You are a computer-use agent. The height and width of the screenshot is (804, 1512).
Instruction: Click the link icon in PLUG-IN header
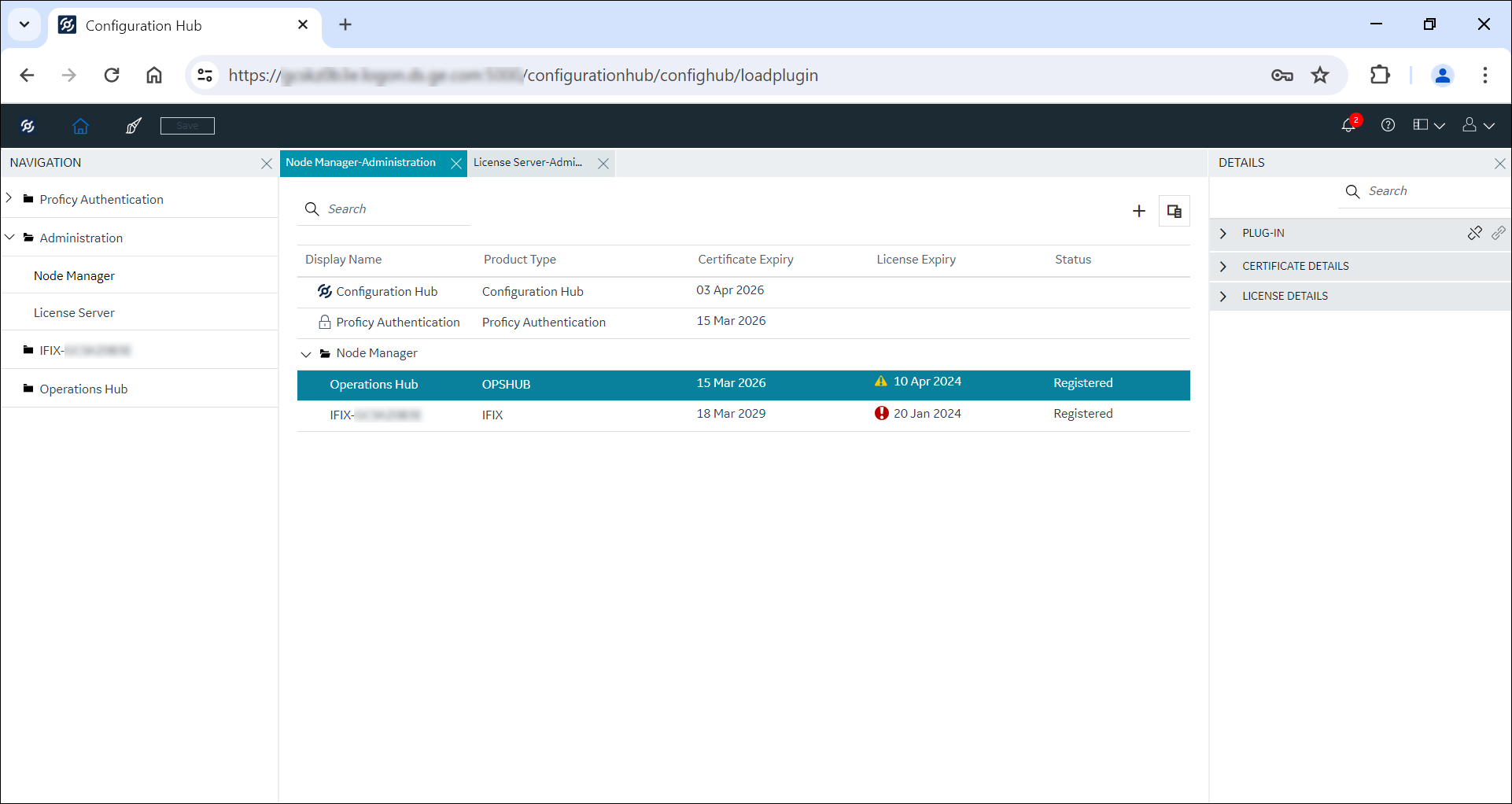click(1499, 233)
